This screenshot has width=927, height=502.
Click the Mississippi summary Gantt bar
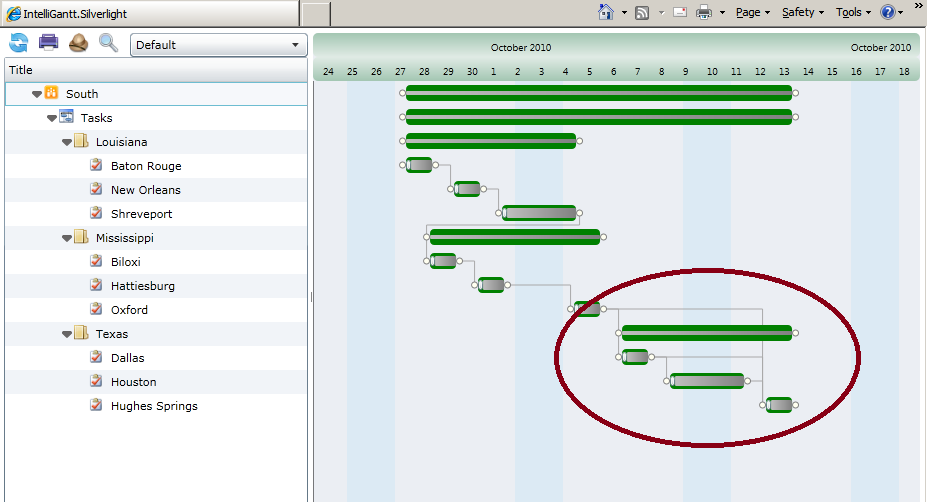515,237
